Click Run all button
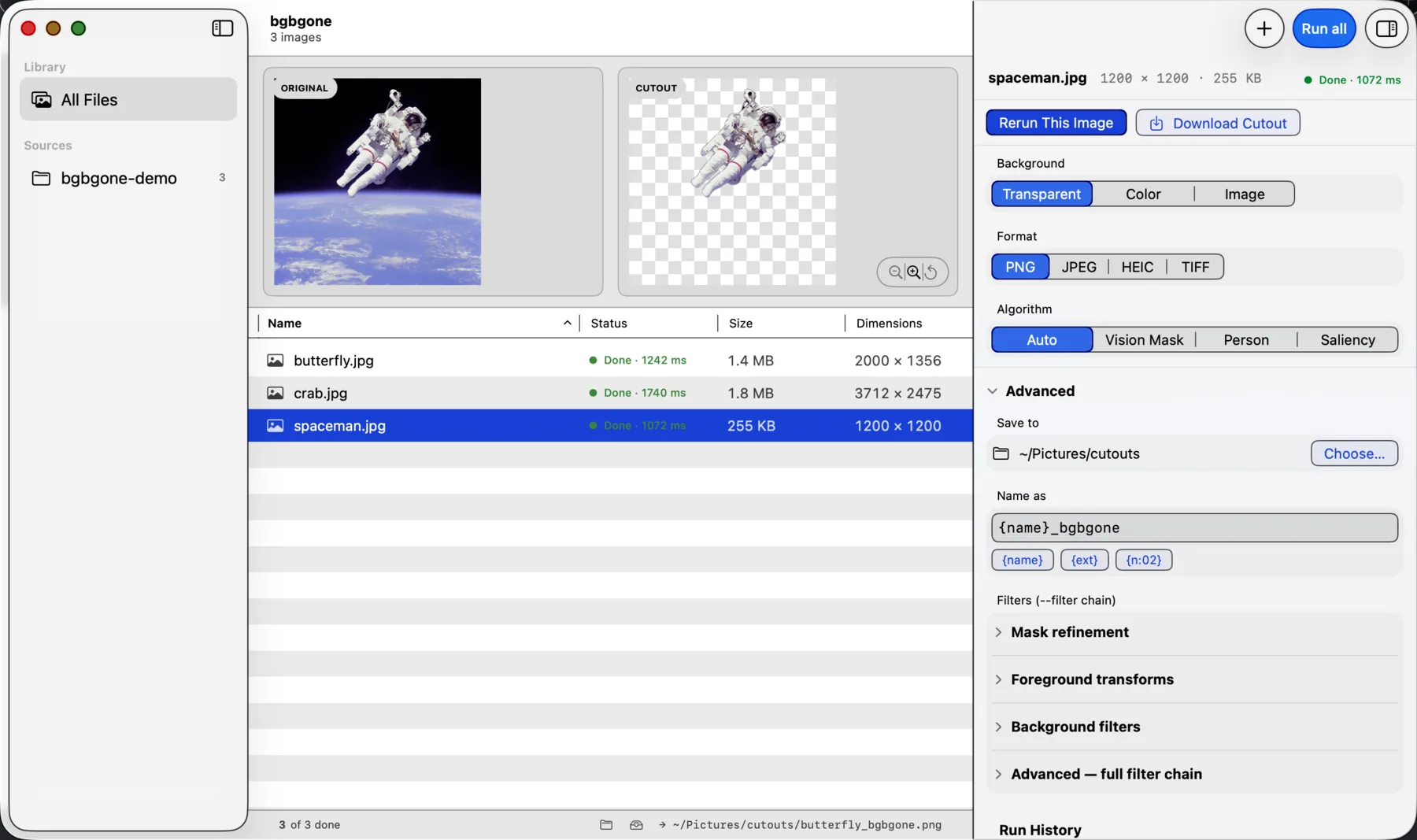This screenshot has height=840, width=1417. tap(1323, 28)
